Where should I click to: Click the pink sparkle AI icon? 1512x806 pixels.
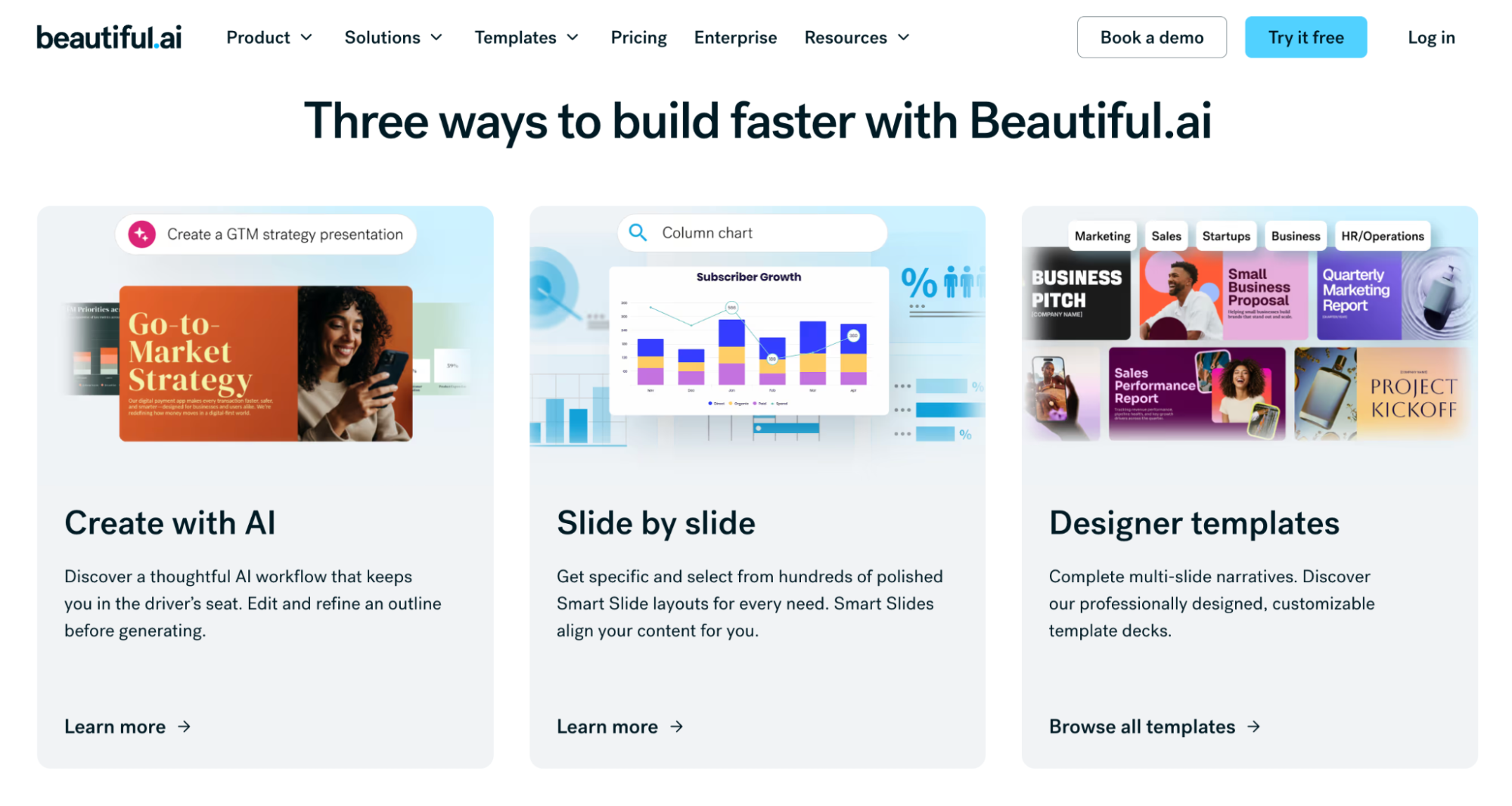coord(141,234)
